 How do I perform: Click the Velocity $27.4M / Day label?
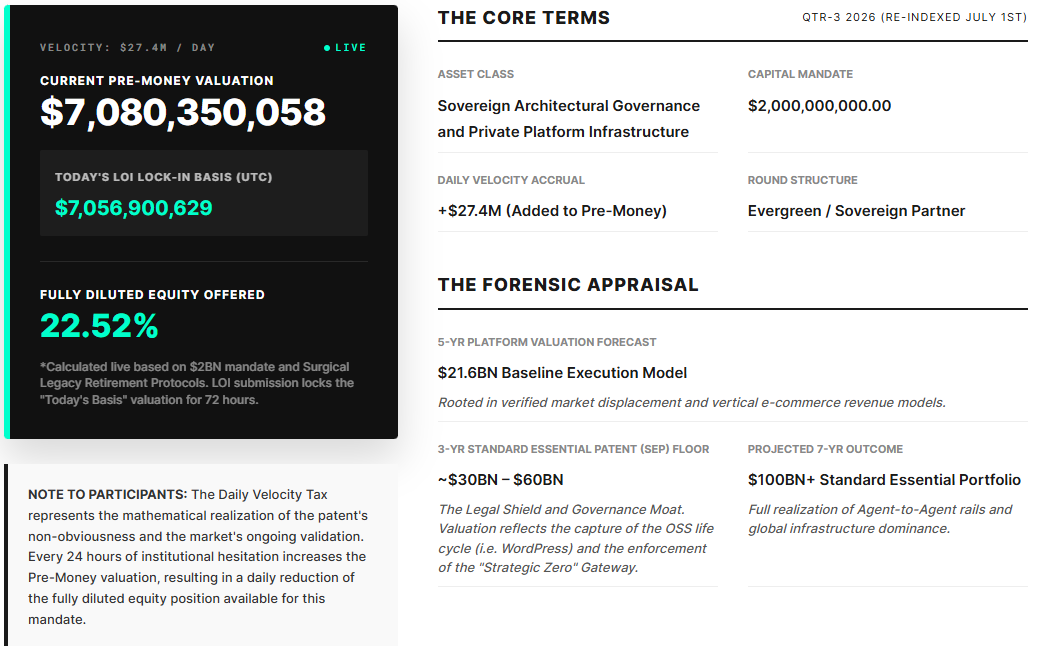(127, 48)
